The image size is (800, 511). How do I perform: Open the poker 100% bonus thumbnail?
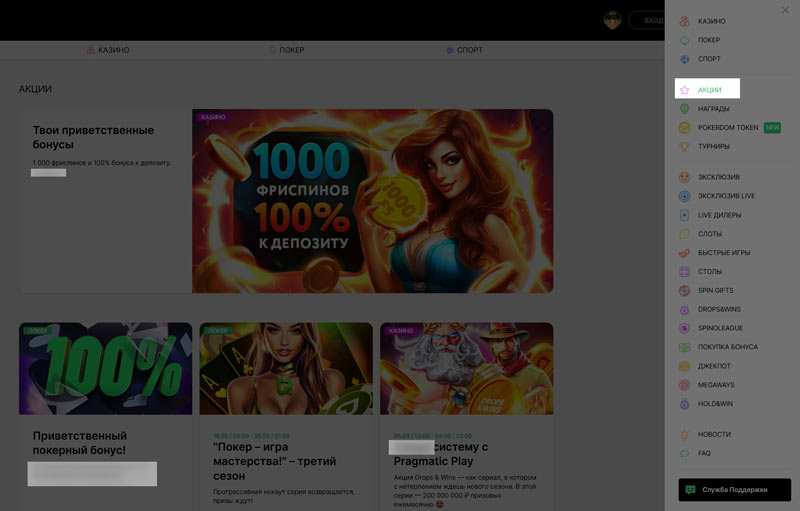point(105,368)
